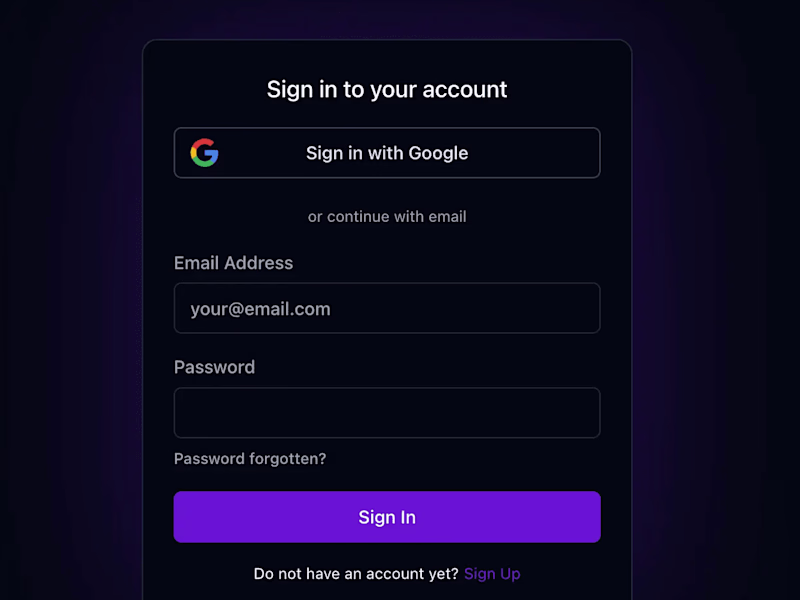Click the dark background outside the login card
This screenshot has width=800, height=600.
(66, 306)
